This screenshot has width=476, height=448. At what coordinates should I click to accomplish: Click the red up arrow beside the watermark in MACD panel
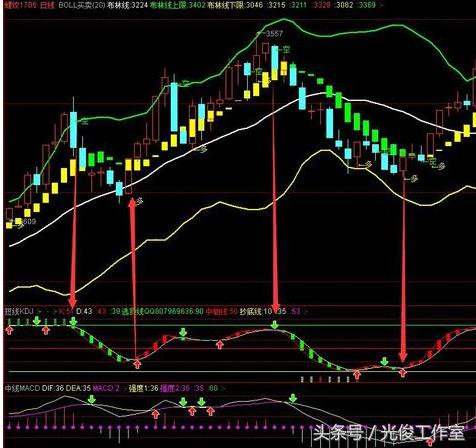pos(430,442)
